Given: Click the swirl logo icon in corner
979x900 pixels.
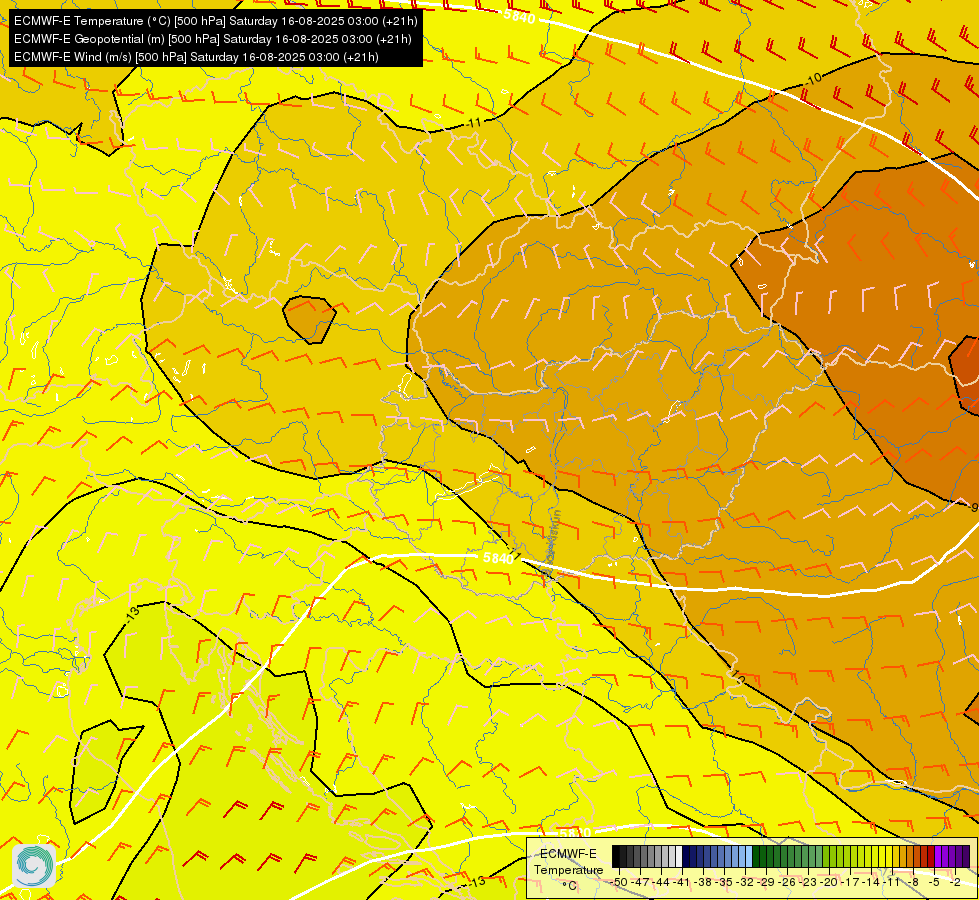Looking at the screenshot, I should click(x=33, y=866).
